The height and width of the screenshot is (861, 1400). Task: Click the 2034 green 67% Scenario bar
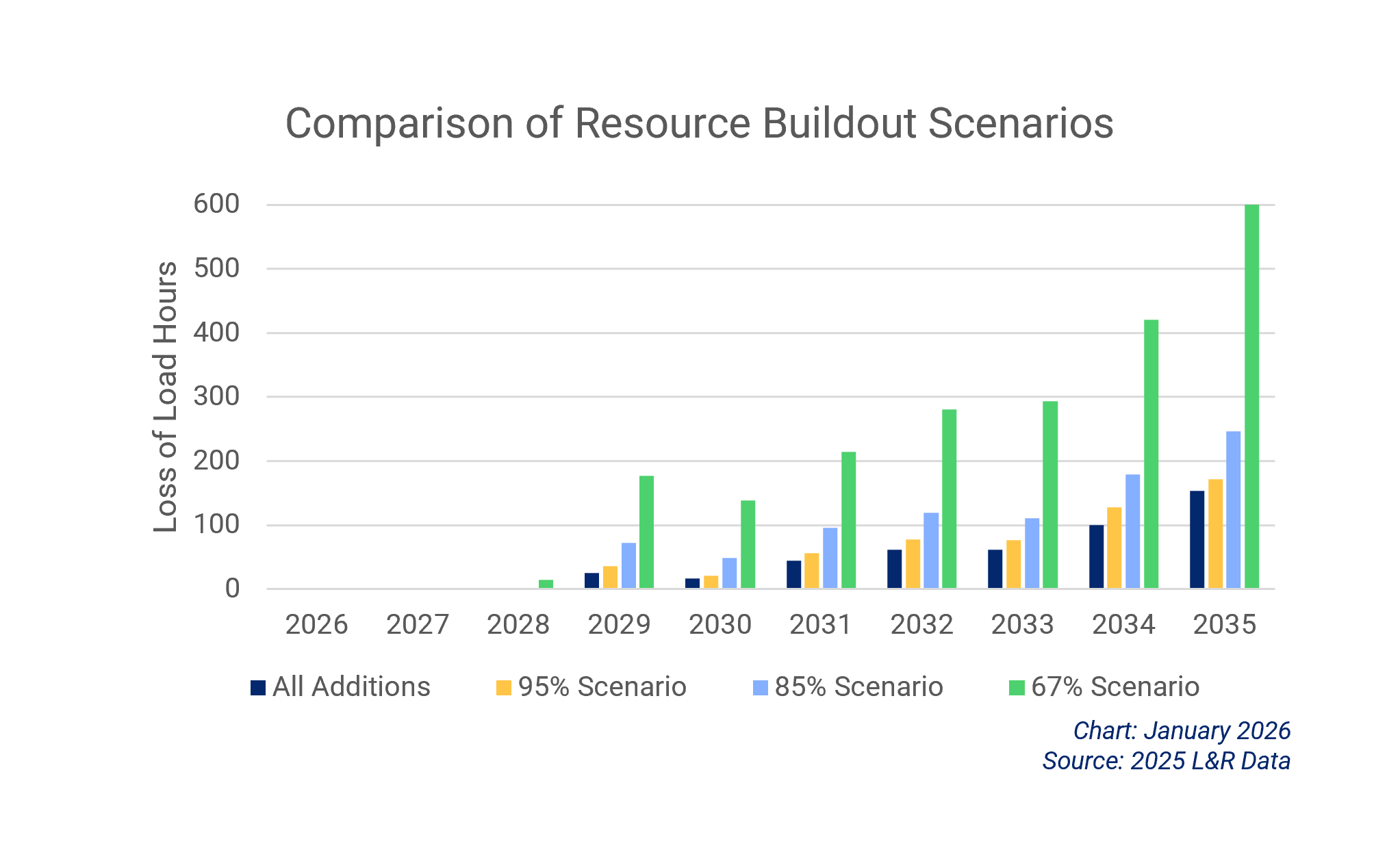(x=1151, y=454)
